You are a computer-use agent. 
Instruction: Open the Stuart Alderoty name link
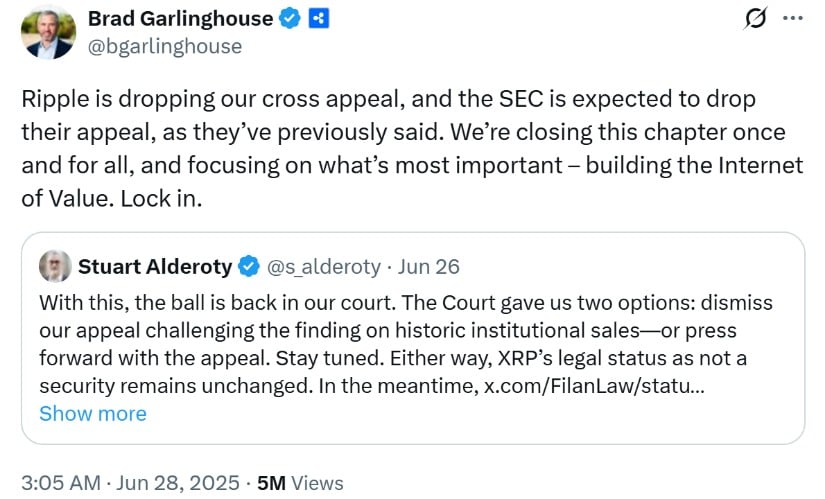pyautogui.click(x=155, y=266)
